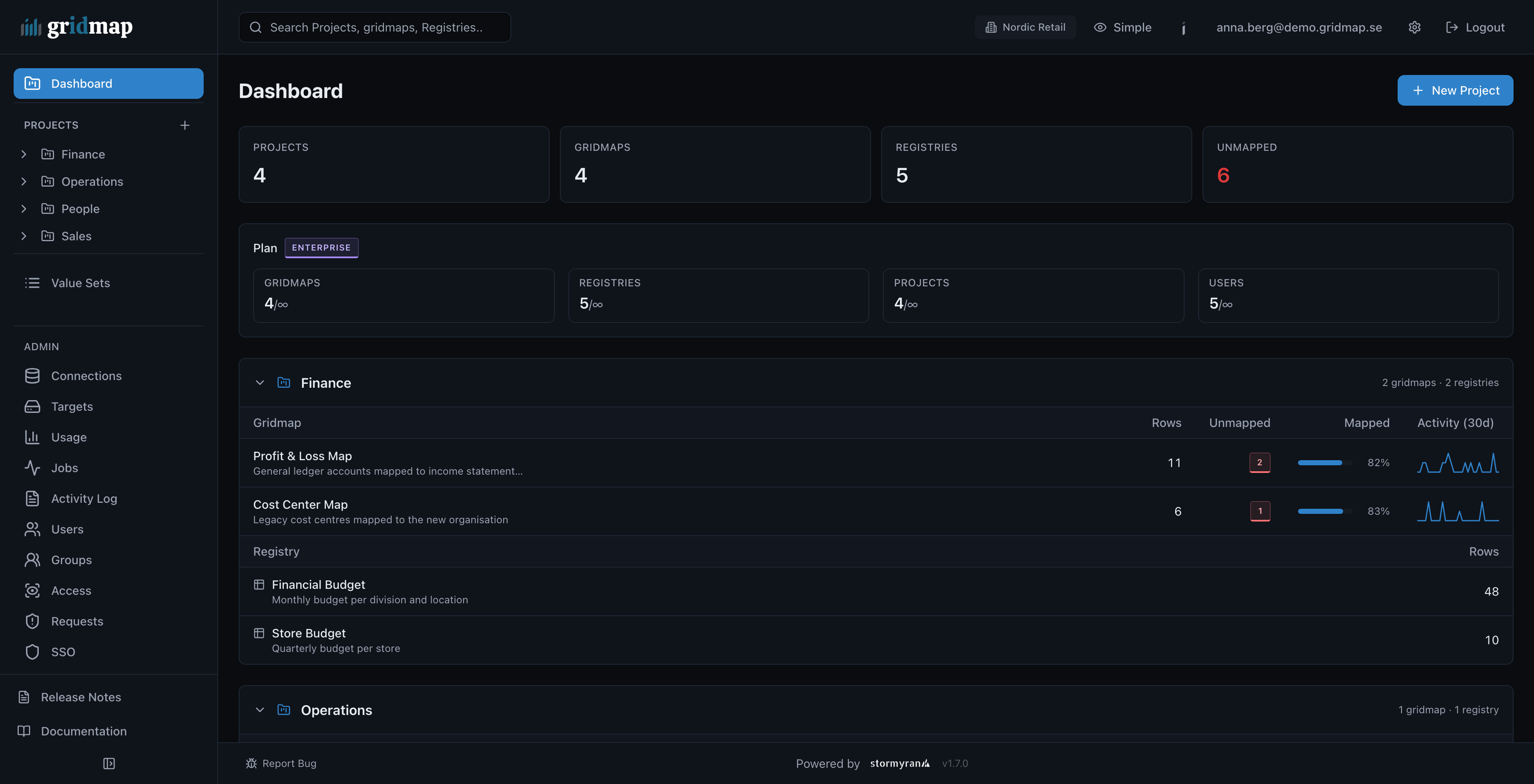Screen dimensions: 1534x784
Task: Click the Access scan-eye icon
Action: pyautogui.click(x=32, y=591)
